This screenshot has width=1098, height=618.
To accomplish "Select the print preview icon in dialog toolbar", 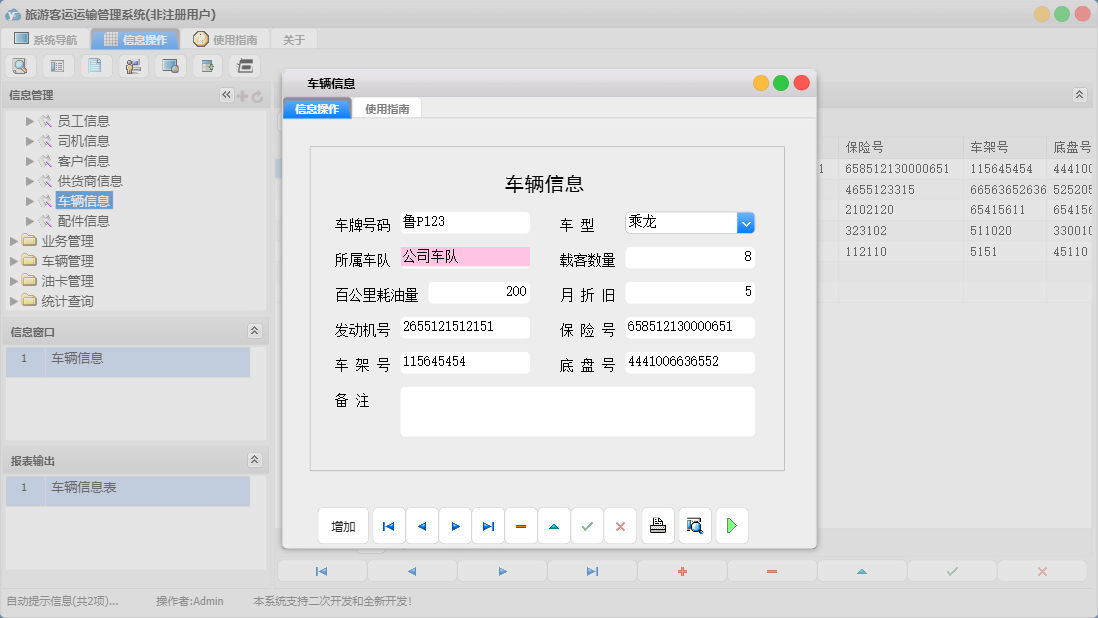I will pyautogui.click(x=694, y=525).
